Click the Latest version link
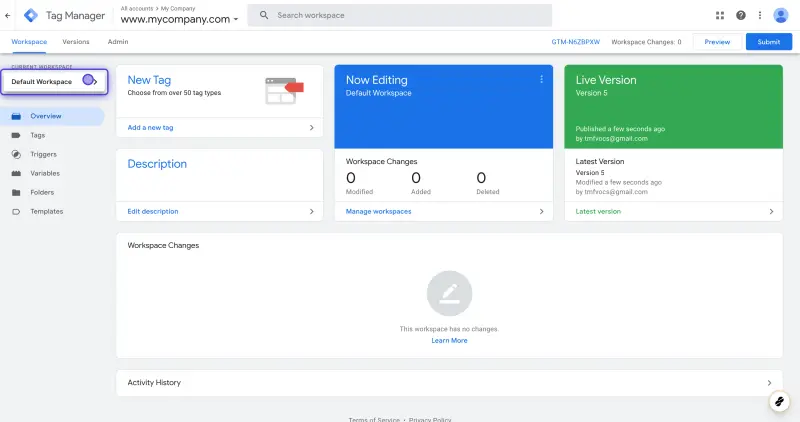Image resolution: width=800 pixels, height=422 pixels. coord(598,211)
